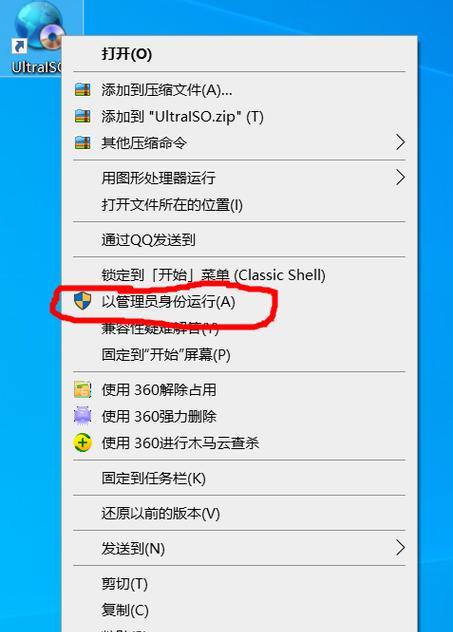The image size is (453, 632).
Task: Choose 通过QQ发送到 menu entry
Action: tap(239, 240)
